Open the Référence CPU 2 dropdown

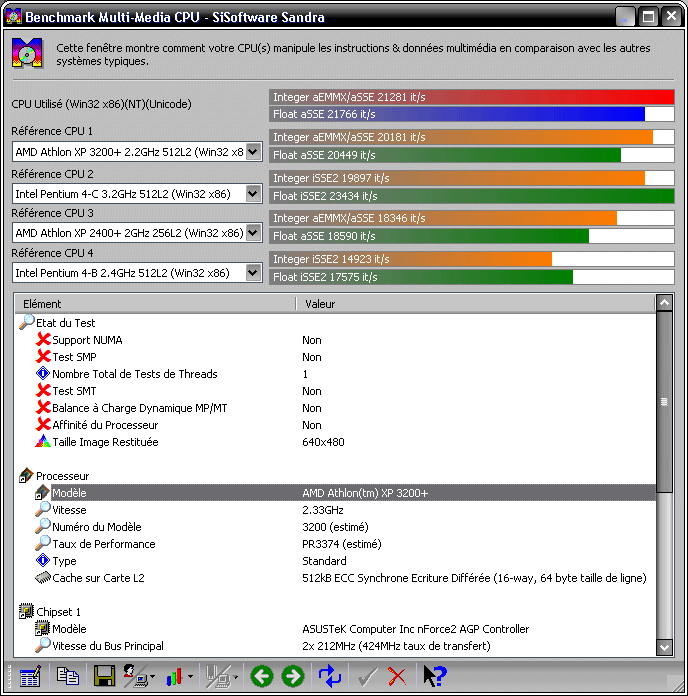point(253,193)
